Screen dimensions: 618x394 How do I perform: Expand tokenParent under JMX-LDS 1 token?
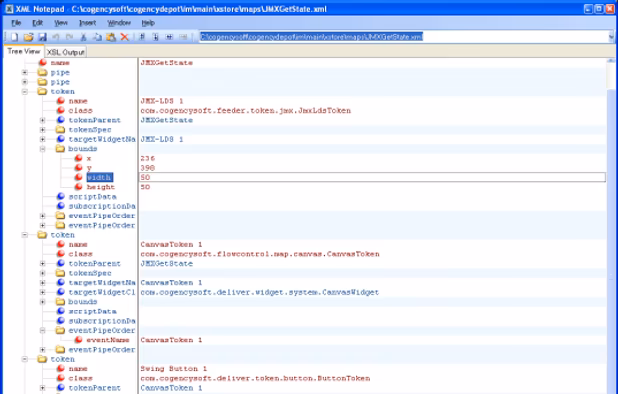pyautogui.click(x=43, y=120)
